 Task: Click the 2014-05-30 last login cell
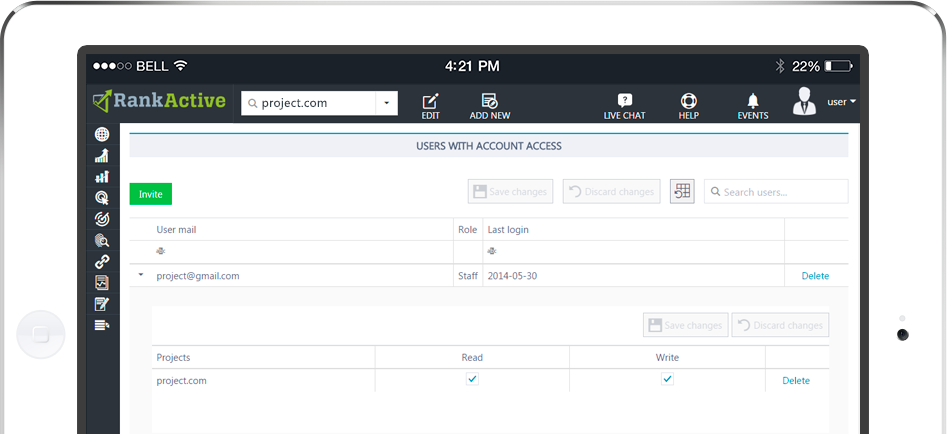click(x=513, y=276)
